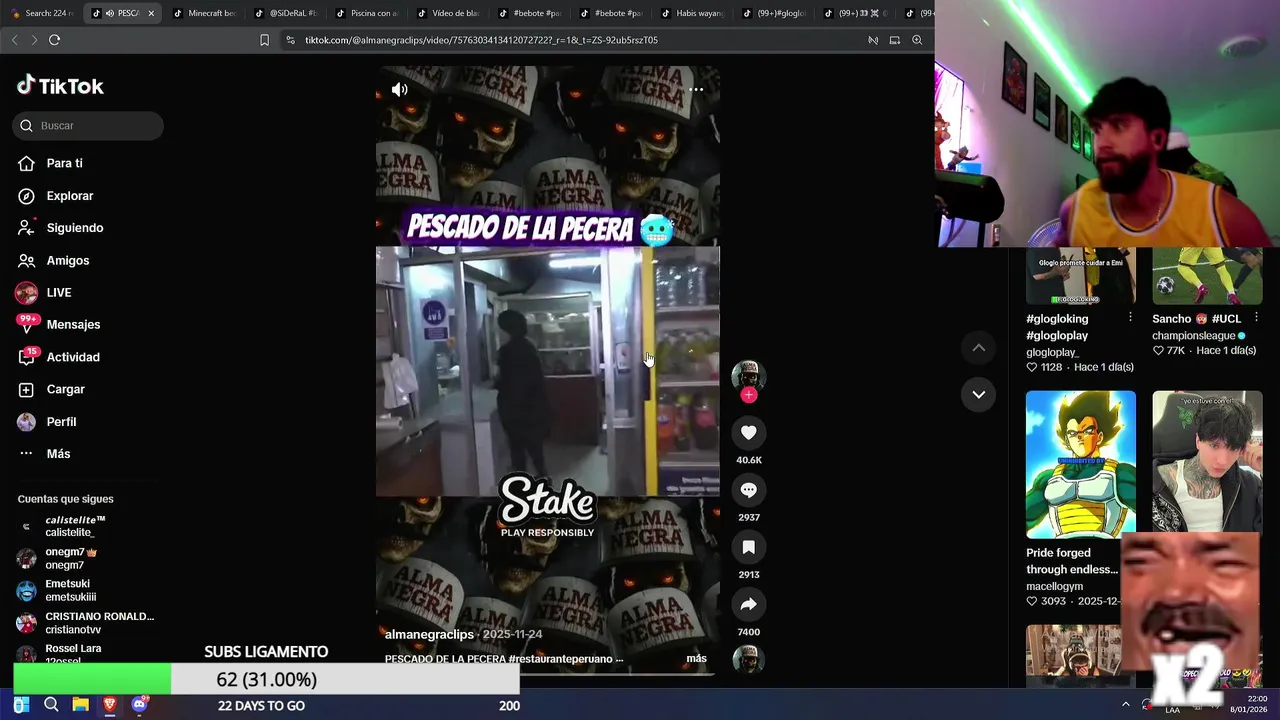Bookmark page in address bar
Screen dimensions: 1280x720
(x=264, y=40)
